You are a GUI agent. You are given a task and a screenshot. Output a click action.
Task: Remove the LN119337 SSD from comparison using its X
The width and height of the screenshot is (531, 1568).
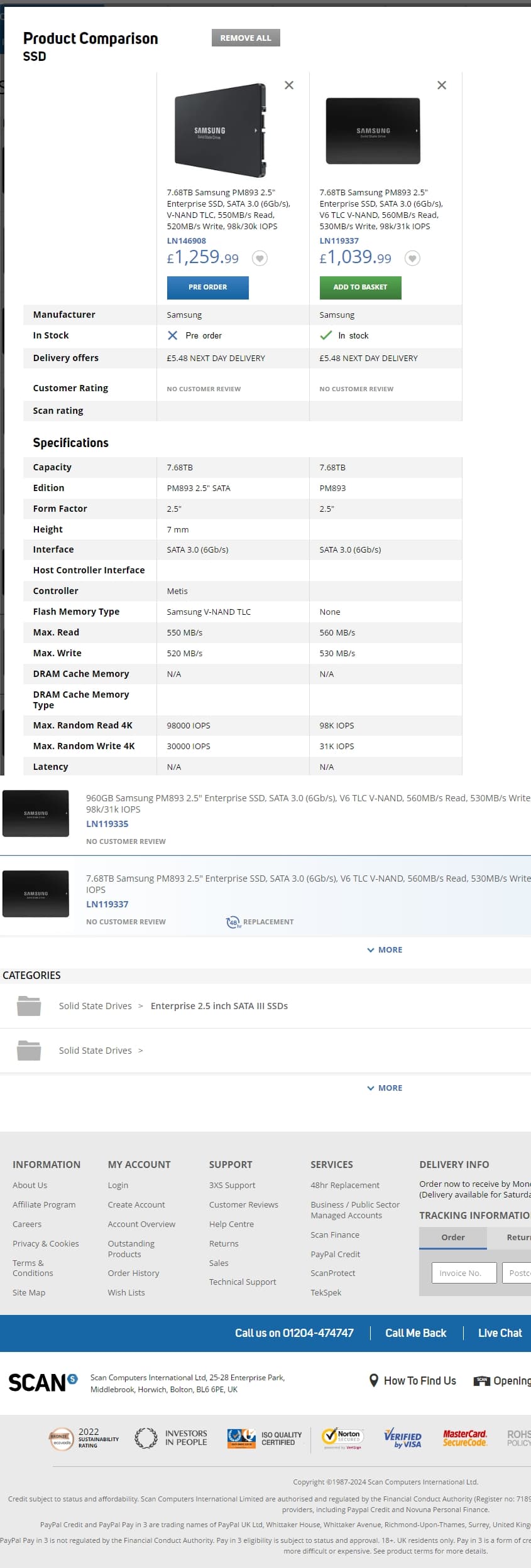click(442, 85)
